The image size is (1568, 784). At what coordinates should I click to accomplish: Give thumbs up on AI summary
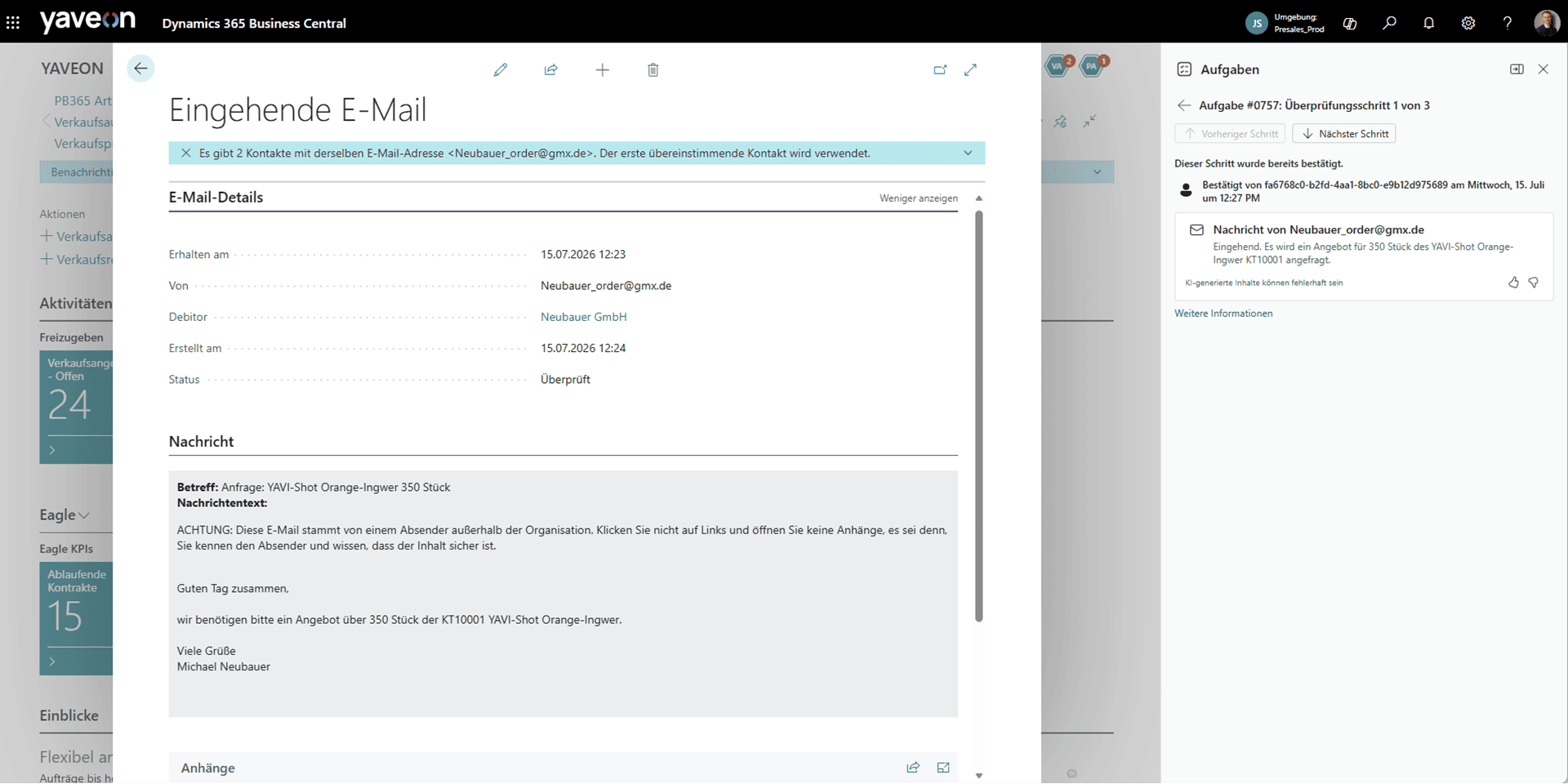coord(1513,283)
